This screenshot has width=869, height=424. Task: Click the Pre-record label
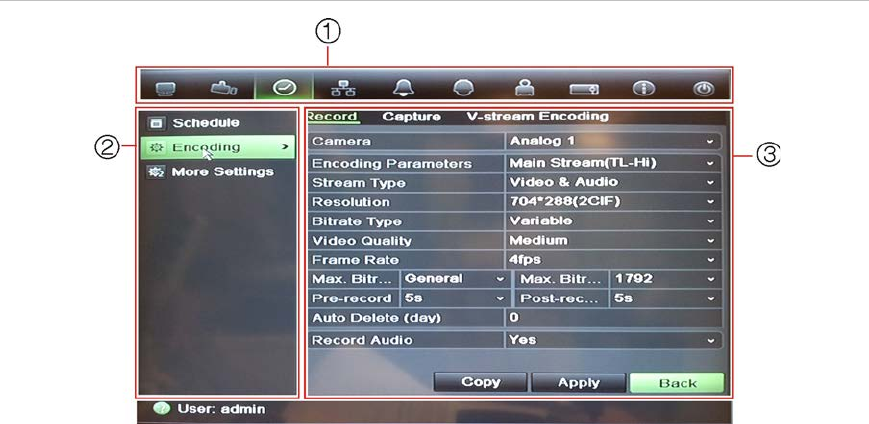click(x=351, y=298)
